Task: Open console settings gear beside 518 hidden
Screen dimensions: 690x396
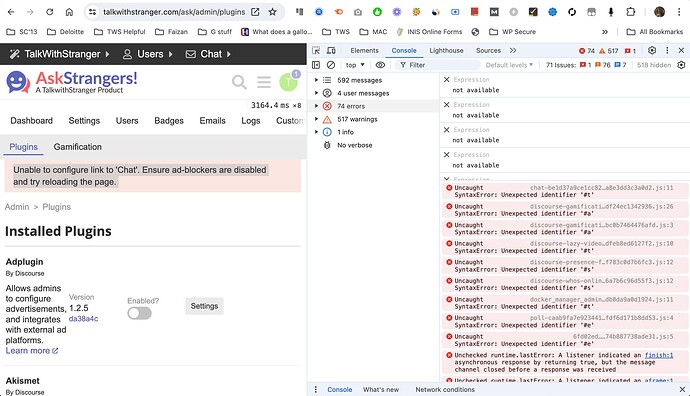Action: click(x=681, y=65)
